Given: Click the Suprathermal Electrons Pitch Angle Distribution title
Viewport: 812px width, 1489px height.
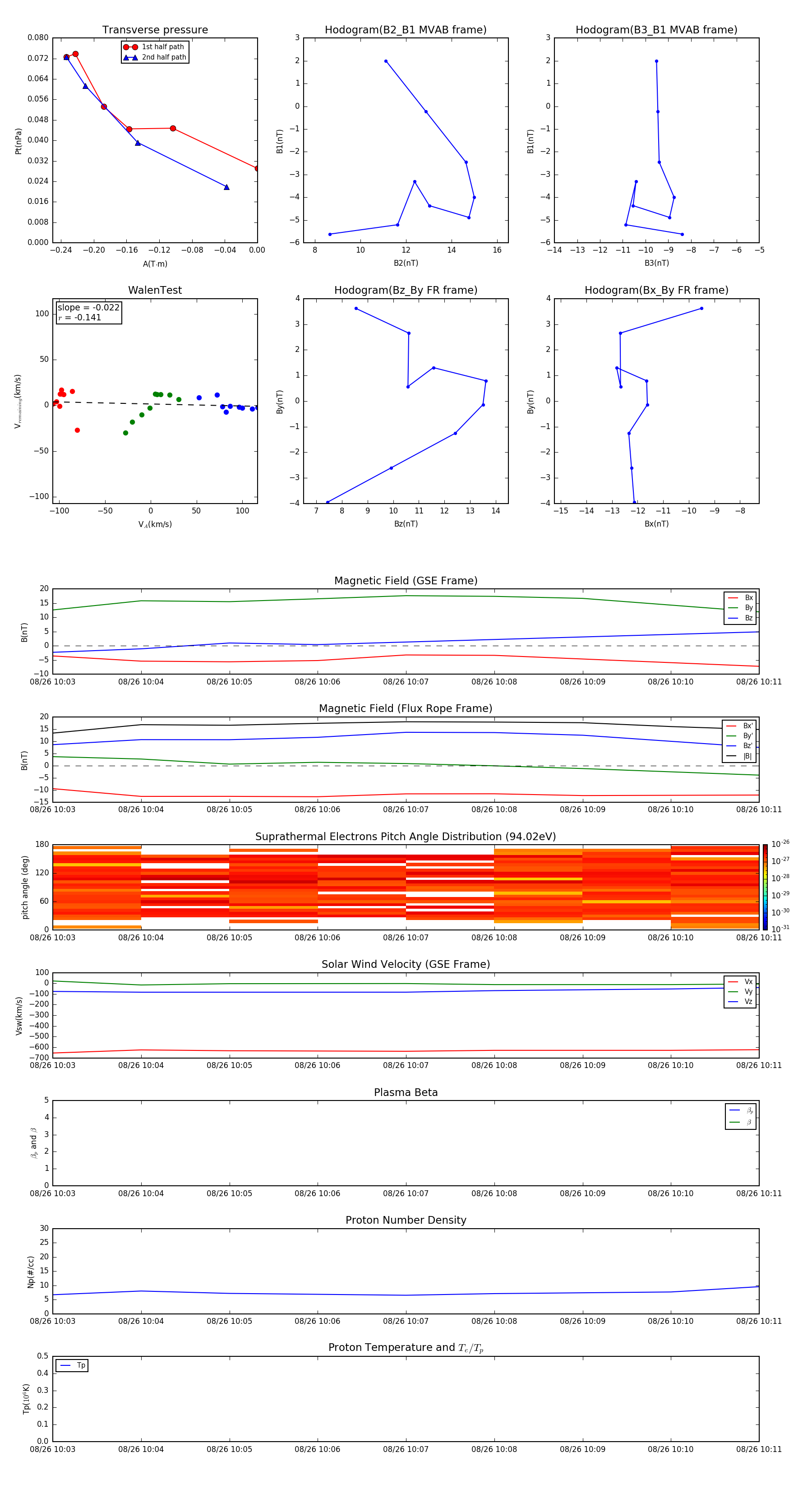Looking at the screenshot, I should pyautogui.click(x=406, y=837).
